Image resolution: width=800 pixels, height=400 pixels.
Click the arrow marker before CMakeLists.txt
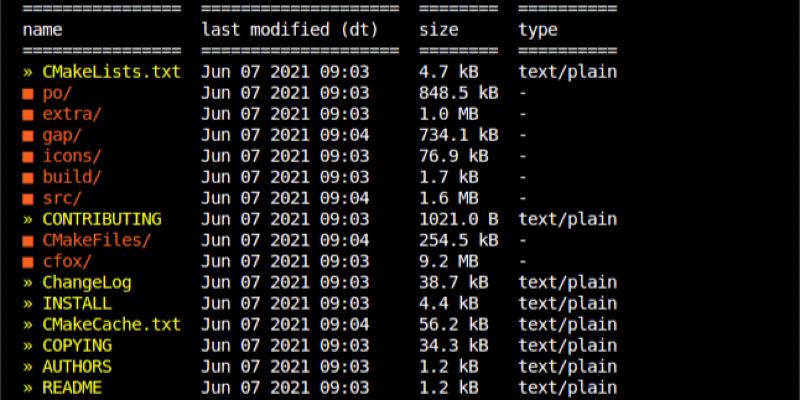[28, 72]
